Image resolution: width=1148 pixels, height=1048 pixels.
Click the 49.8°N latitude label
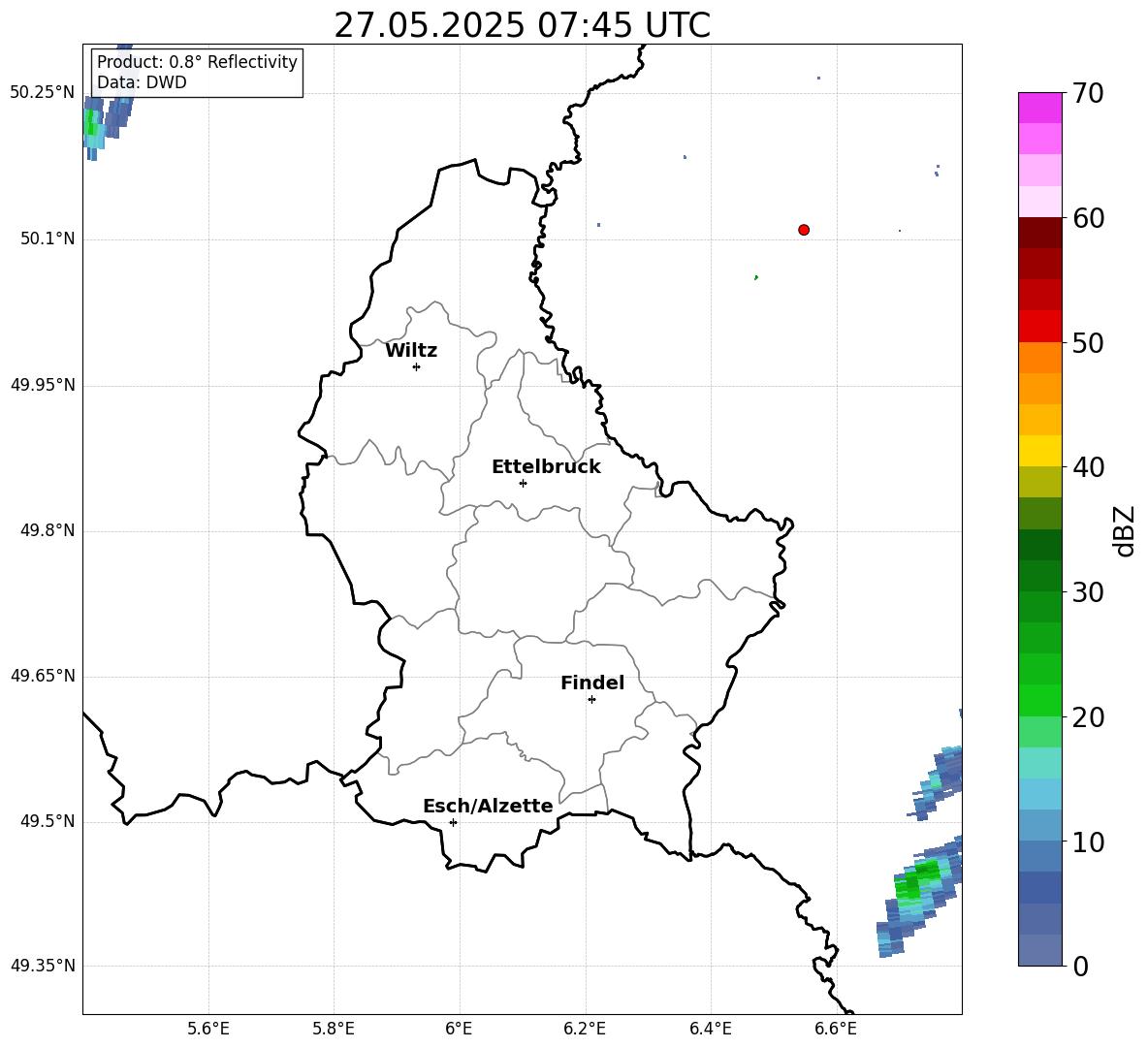tap(48, 530)
